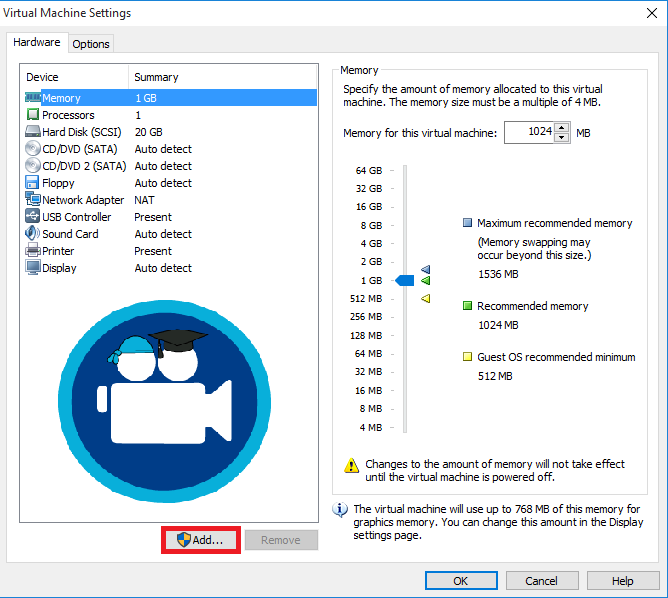
Task: Click the Display monitor icon
Action: click(x=32, y=268)
